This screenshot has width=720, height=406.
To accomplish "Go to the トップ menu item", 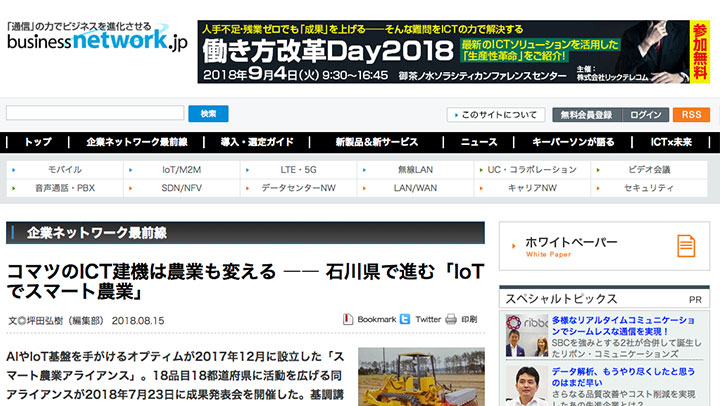I will click(x=38, y=142).
